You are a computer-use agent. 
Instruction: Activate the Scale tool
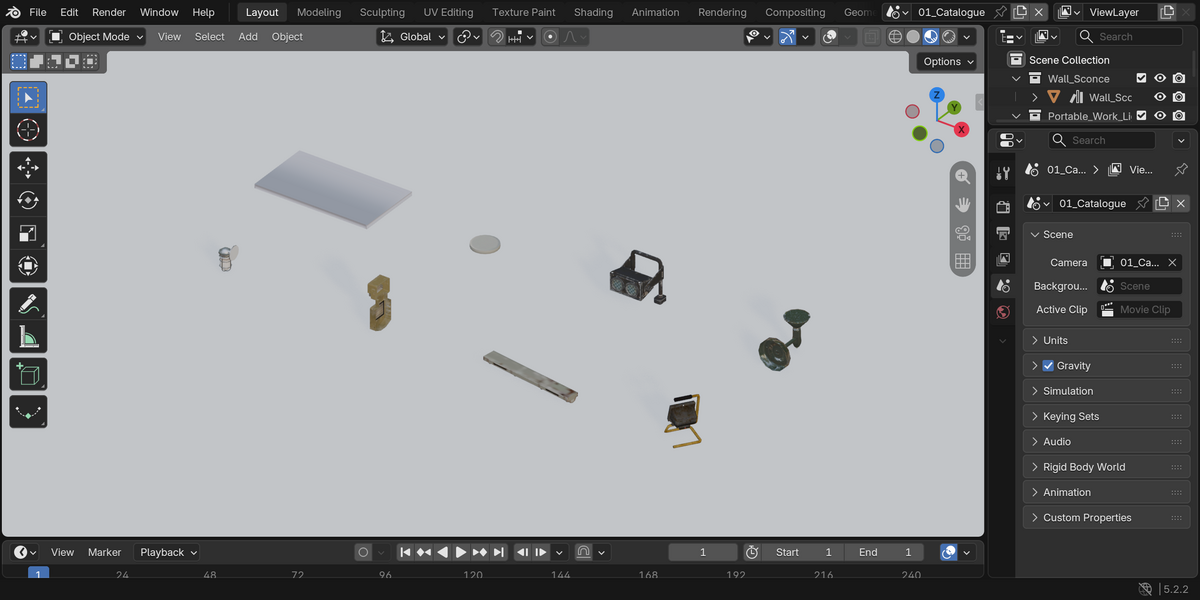(28, 234)
